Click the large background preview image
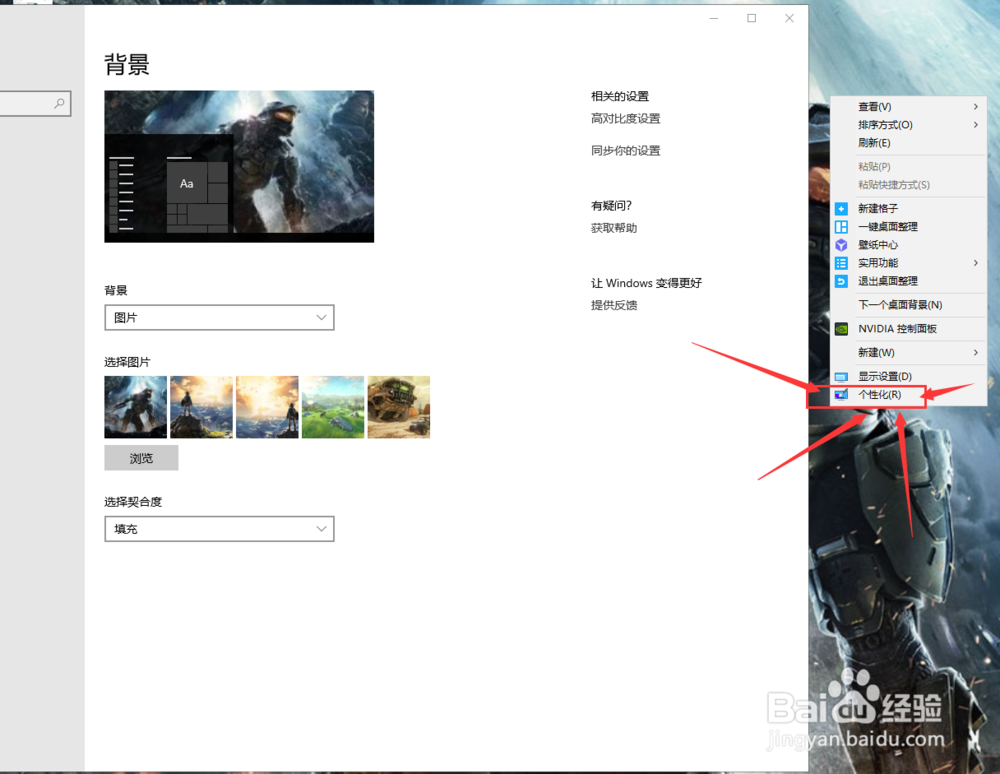The width and height of the screenshot is (1000, 774). pyautogui.click(x=239, y=166)
